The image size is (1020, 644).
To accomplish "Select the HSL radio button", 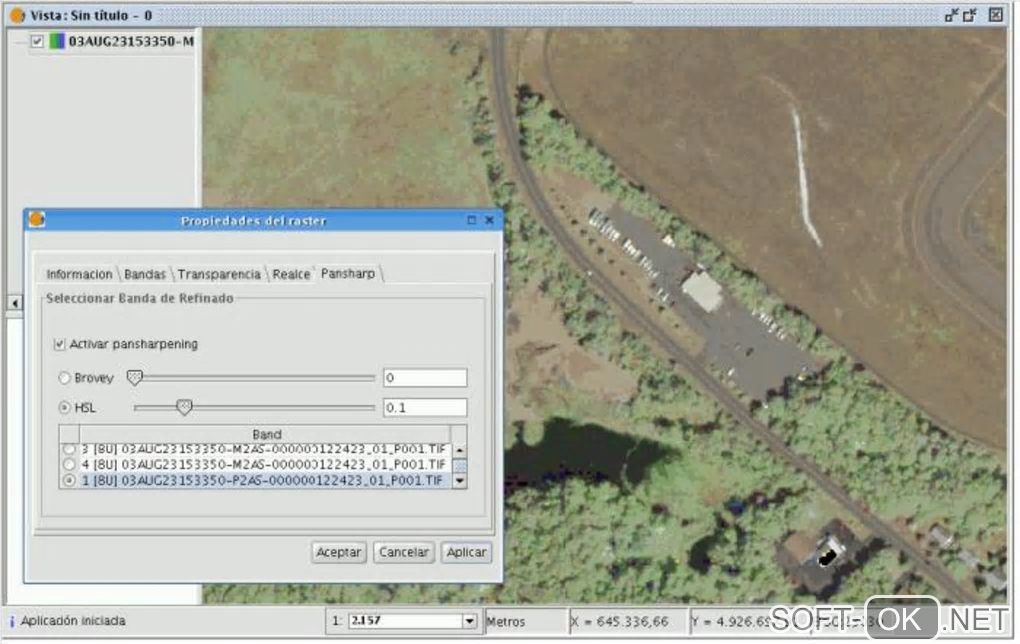I will click(64, 408).
